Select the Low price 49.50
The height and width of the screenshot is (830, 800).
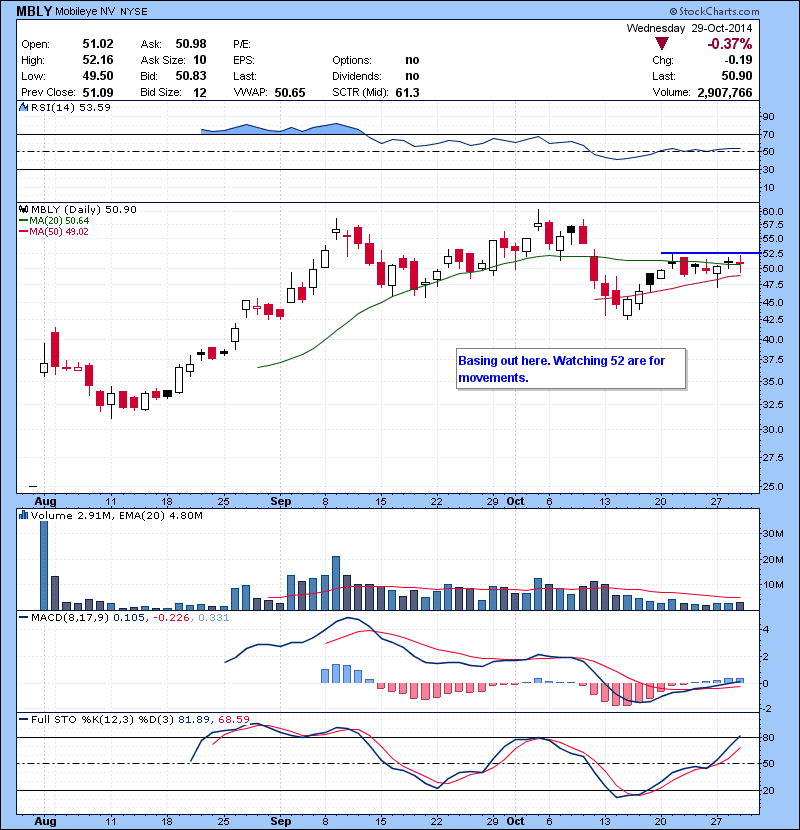click(x=98, y=76)
